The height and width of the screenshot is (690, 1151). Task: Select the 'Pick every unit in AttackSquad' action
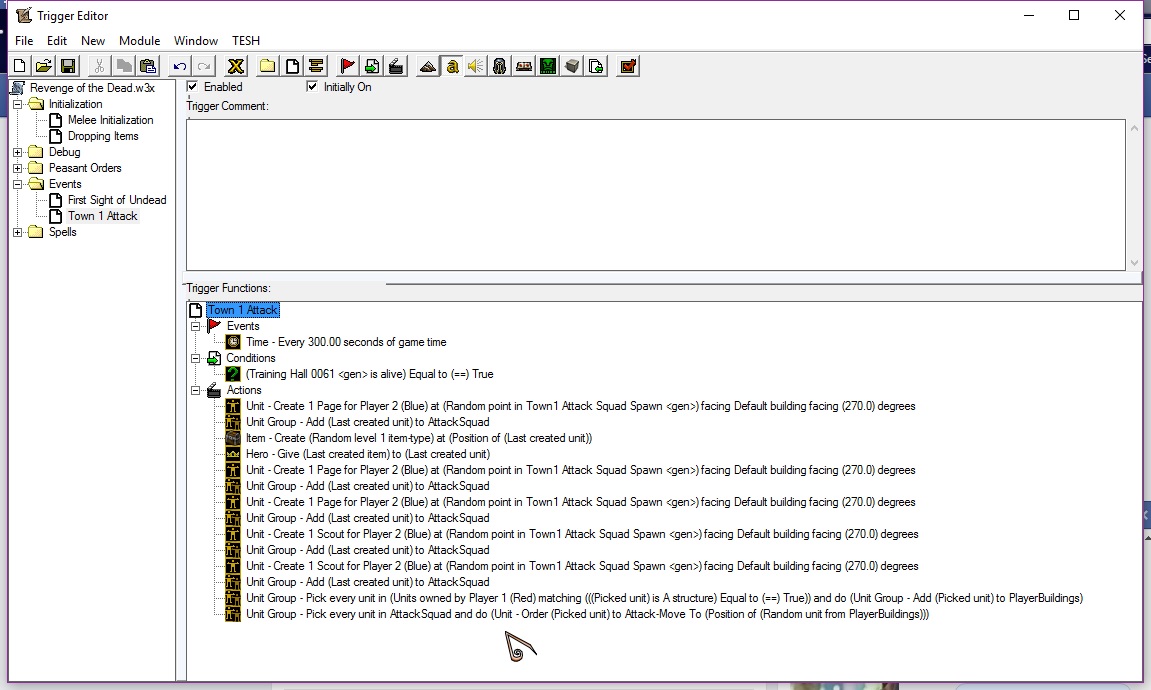[587, 614]
